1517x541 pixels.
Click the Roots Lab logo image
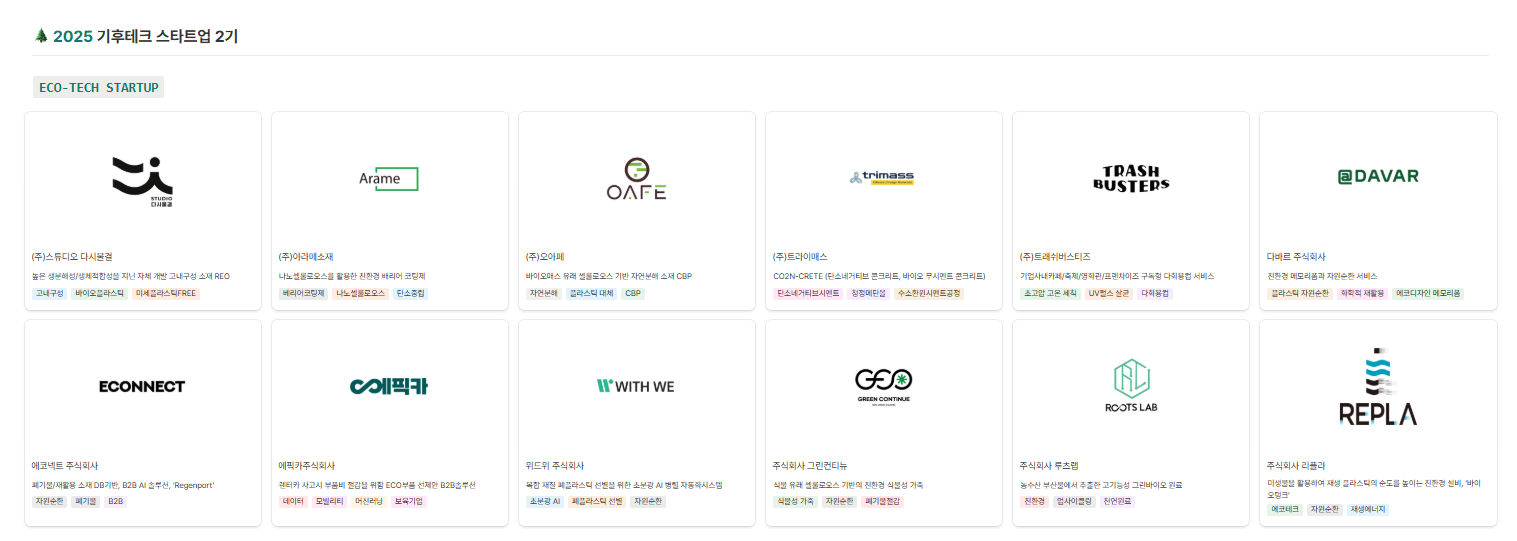tap(1131, 385)
